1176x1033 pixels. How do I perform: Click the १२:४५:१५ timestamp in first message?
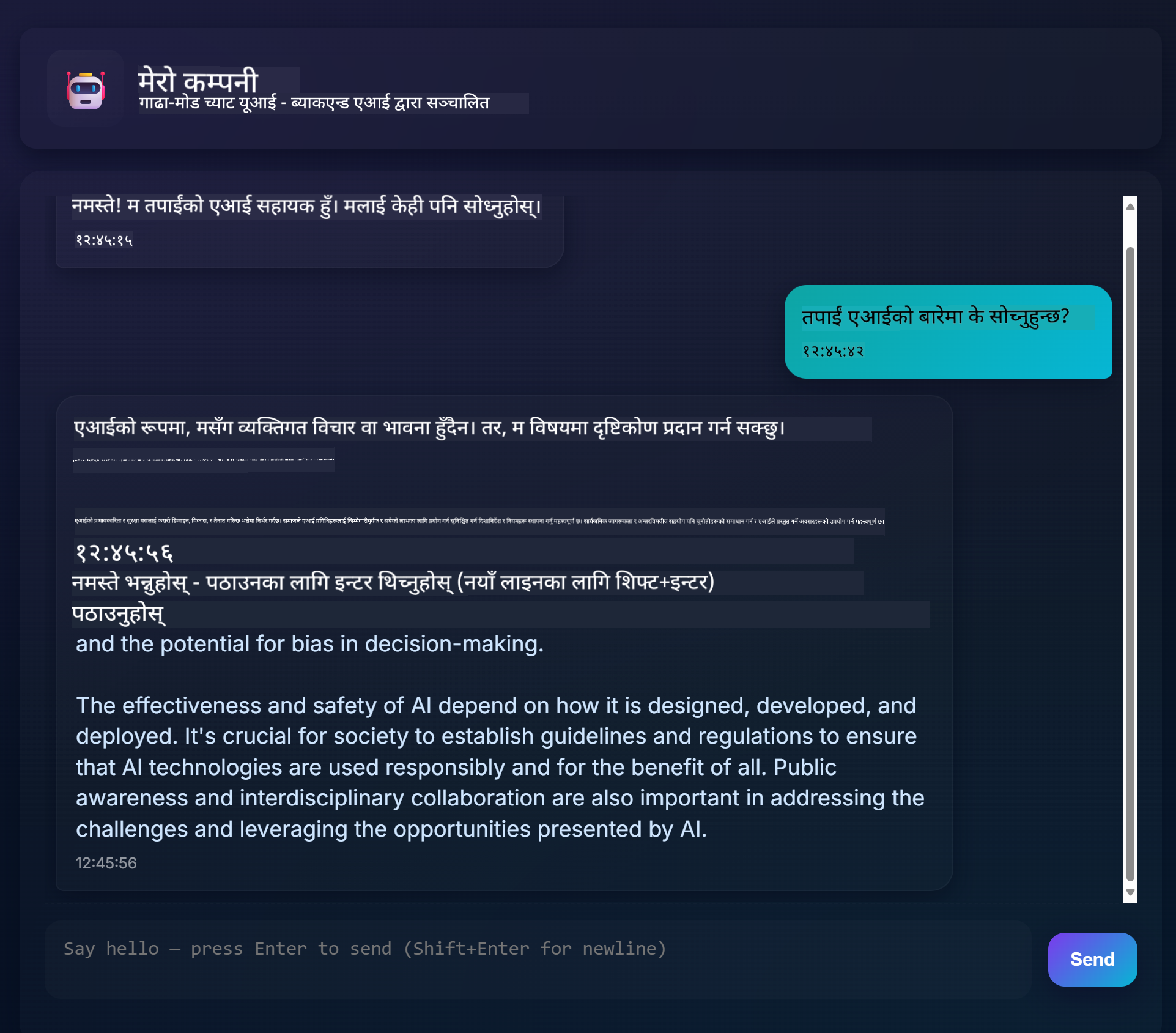[x=104, y=240]
